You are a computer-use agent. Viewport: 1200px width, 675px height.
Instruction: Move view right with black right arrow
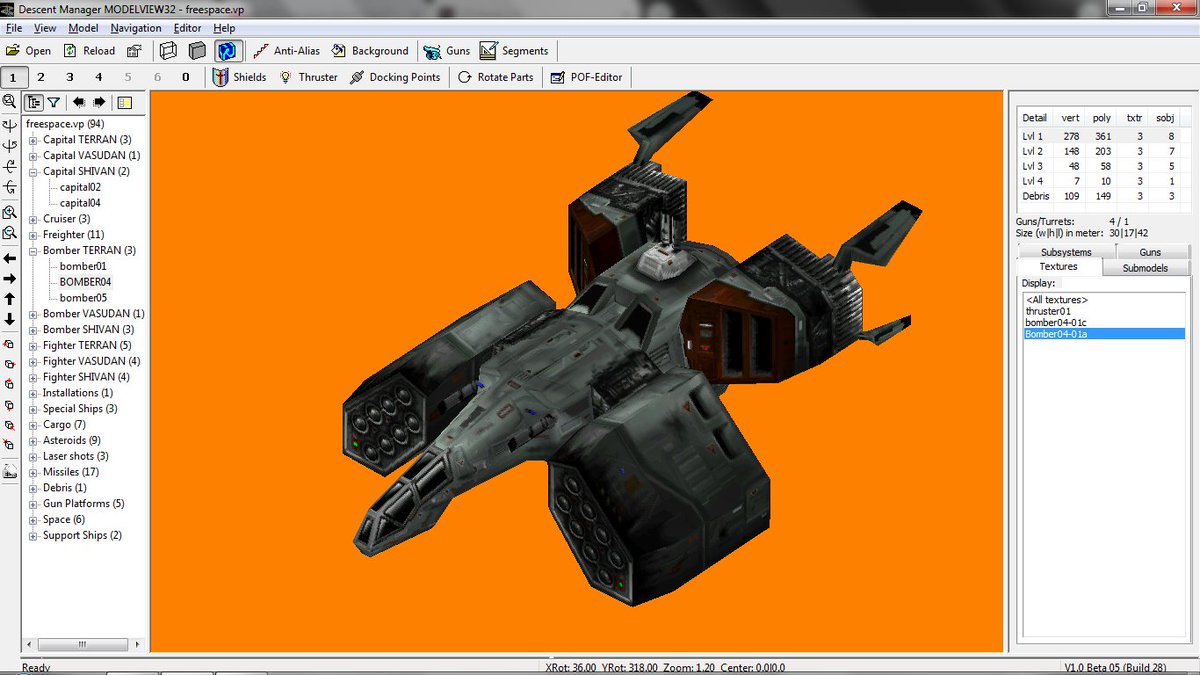[x=10, y=278]
